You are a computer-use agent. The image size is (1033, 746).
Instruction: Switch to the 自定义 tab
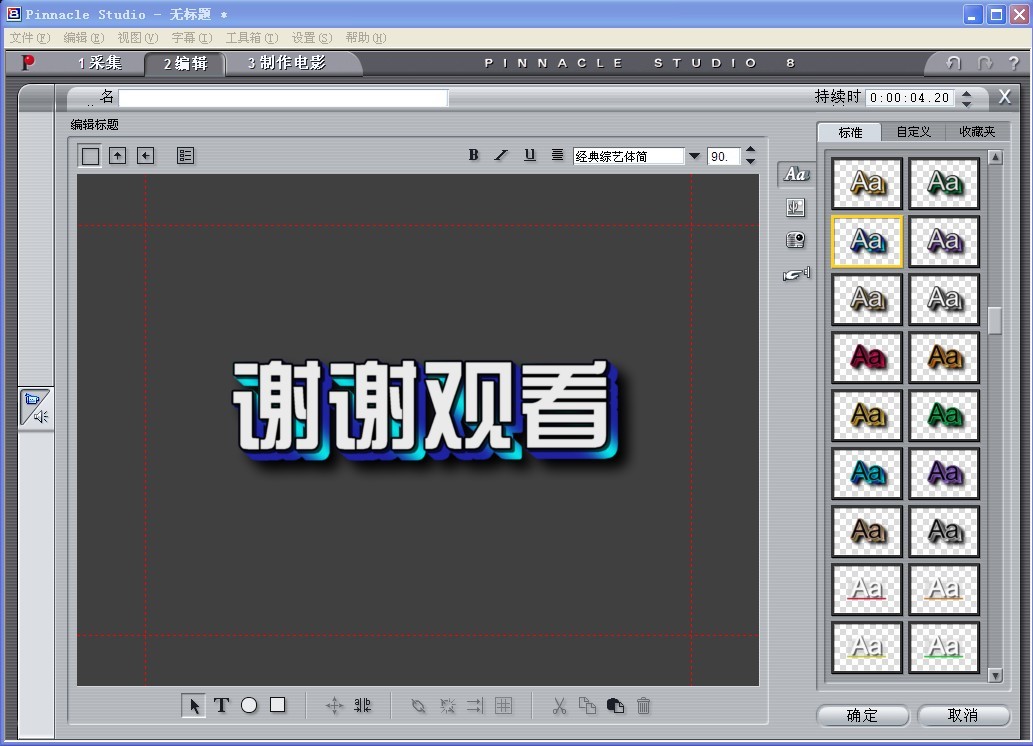pyautogui.click(x=913, y=132)
